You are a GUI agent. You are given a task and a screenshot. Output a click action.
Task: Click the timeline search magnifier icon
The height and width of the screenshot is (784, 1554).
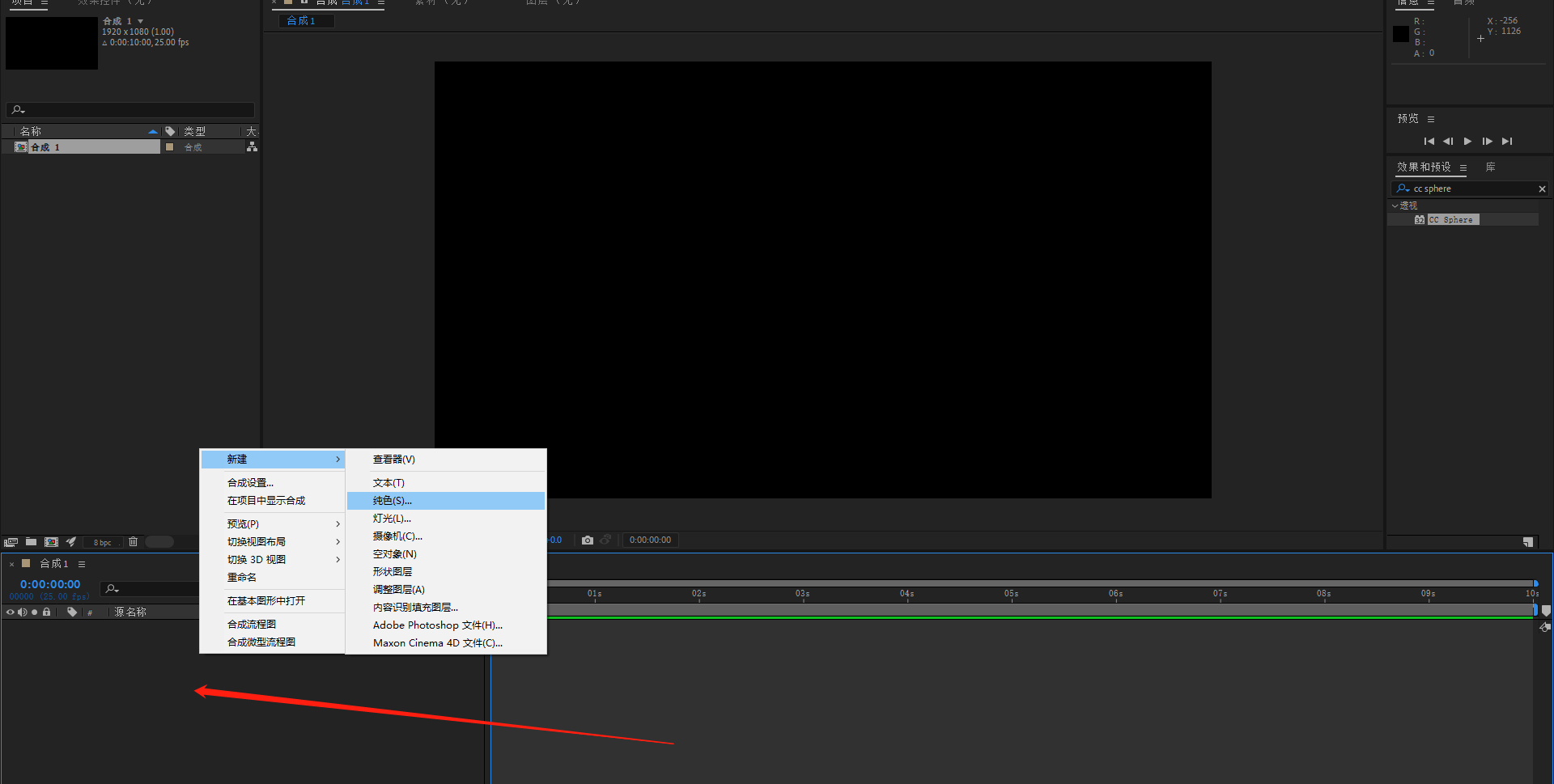[x=113, y=589]
